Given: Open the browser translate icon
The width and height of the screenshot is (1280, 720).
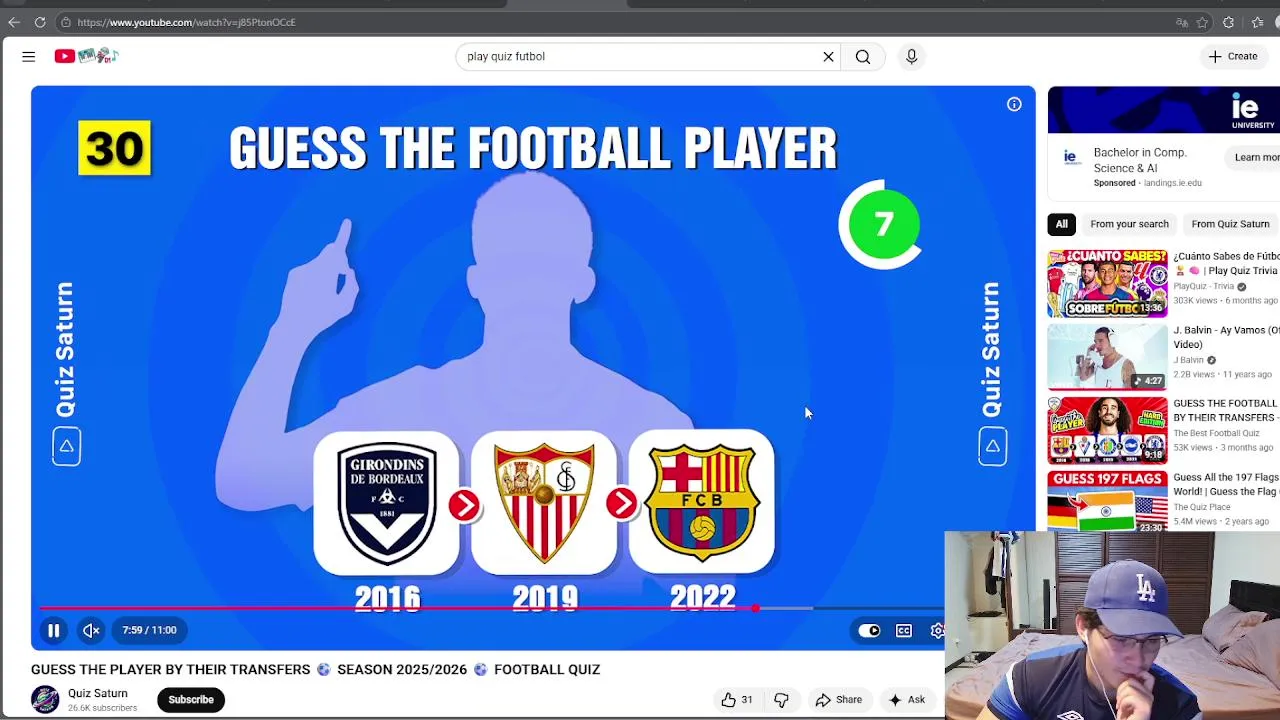Looking at the screenshot, I should tap(1182, 22).
